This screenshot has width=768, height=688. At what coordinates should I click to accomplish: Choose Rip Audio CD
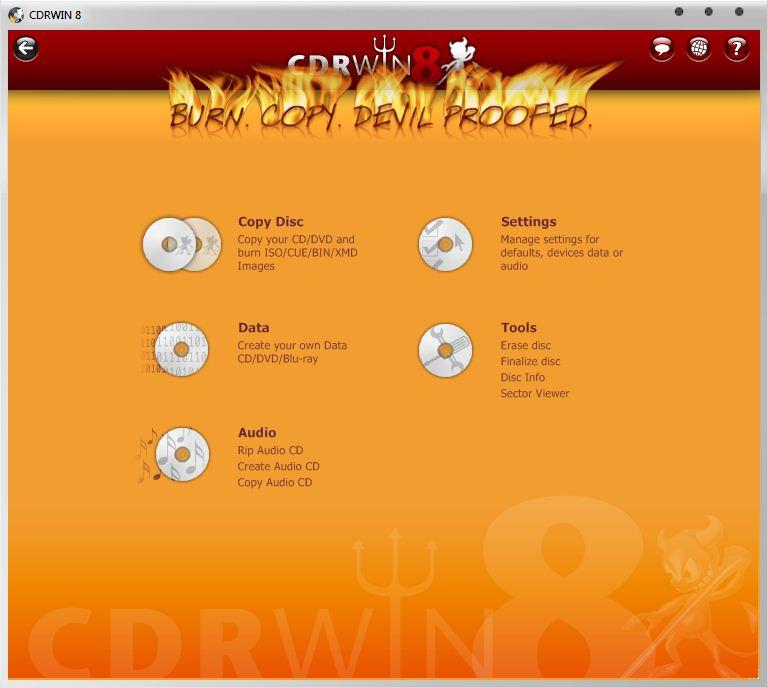pyautogui.click(x=270, y=451)
